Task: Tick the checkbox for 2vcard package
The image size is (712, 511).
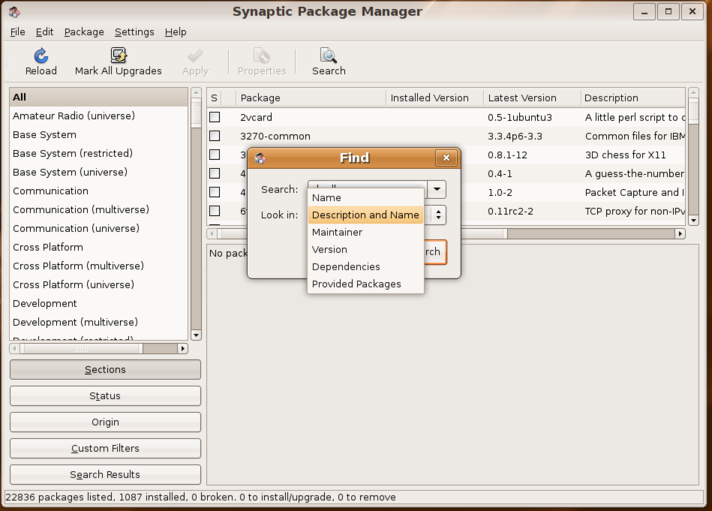Action: pyautogui.click(x=214, y=117)
